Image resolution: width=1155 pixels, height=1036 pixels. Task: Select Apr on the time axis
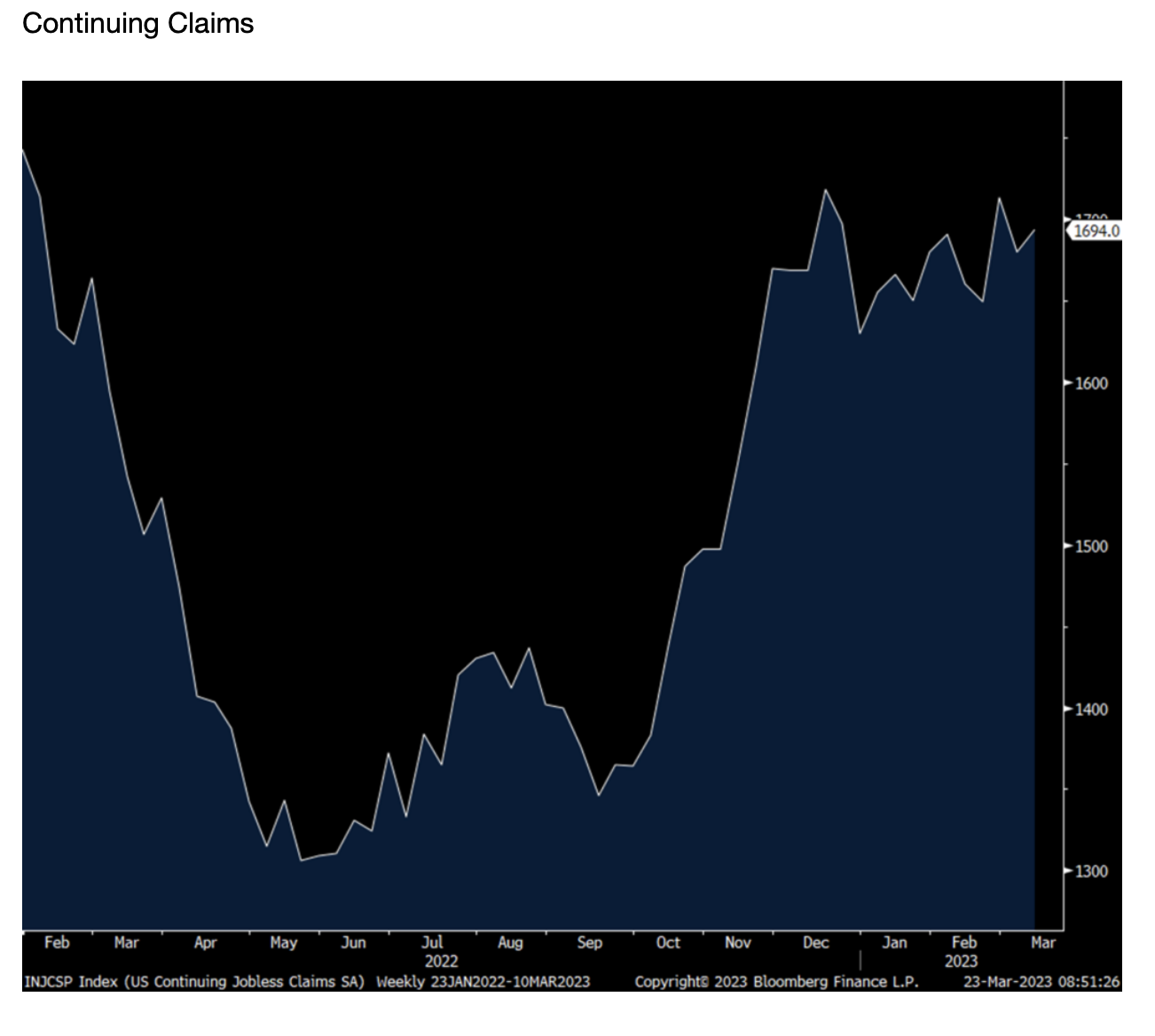click(x=205, y=943)
